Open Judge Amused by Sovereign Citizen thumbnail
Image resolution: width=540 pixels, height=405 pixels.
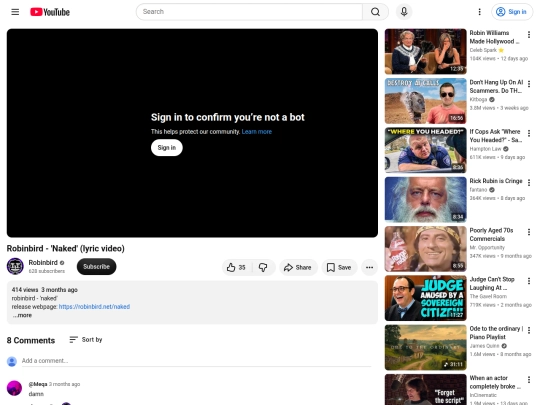pyautogui.click(x=426, y=298)
